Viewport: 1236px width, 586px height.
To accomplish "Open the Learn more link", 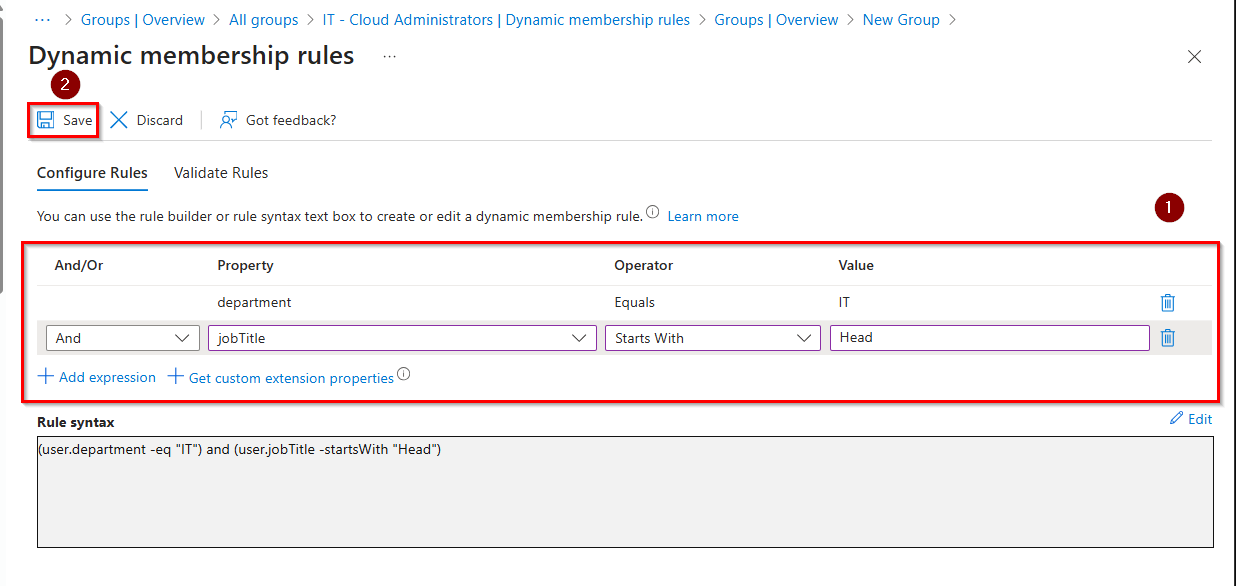I will tap(703, 216).
